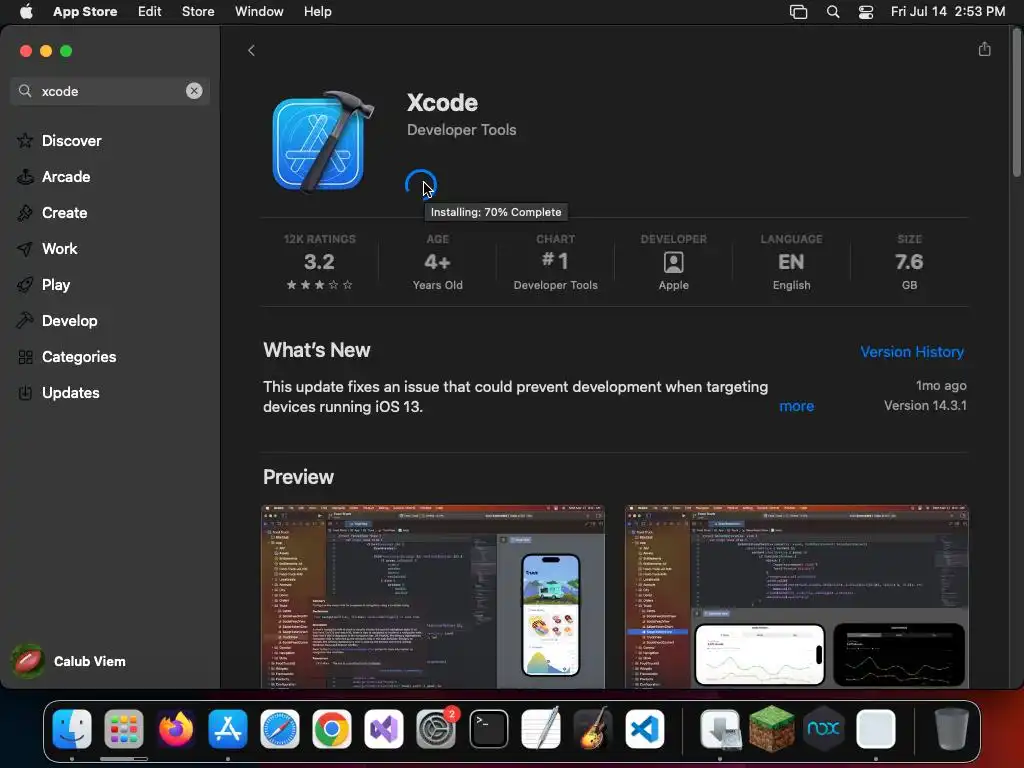Click the date and time in menu bar

pos(948,12)
